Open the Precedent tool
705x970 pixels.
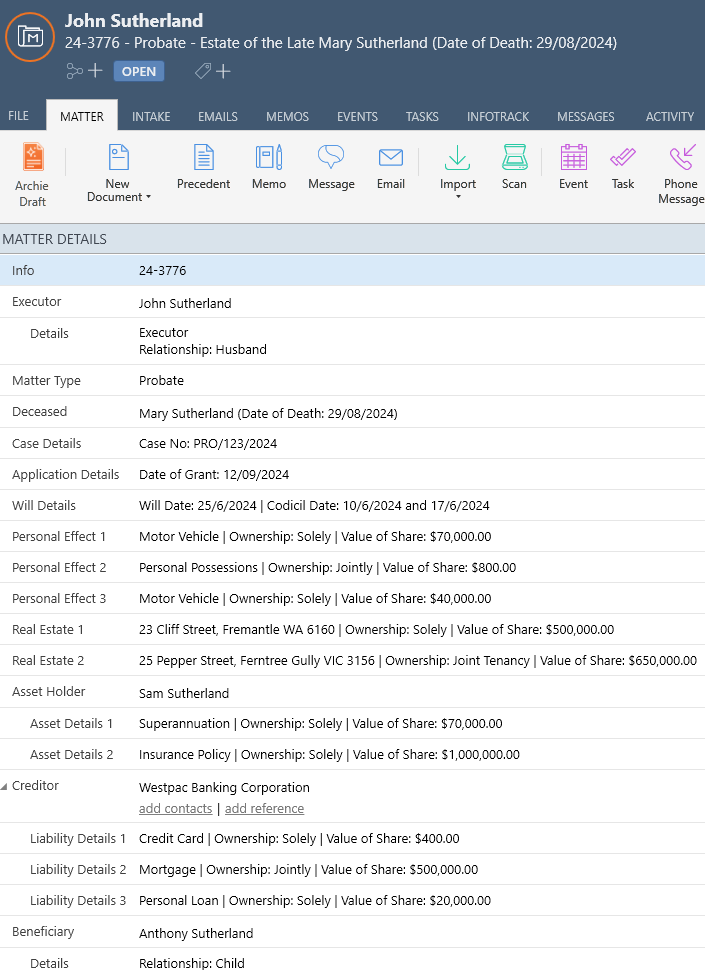203,167
